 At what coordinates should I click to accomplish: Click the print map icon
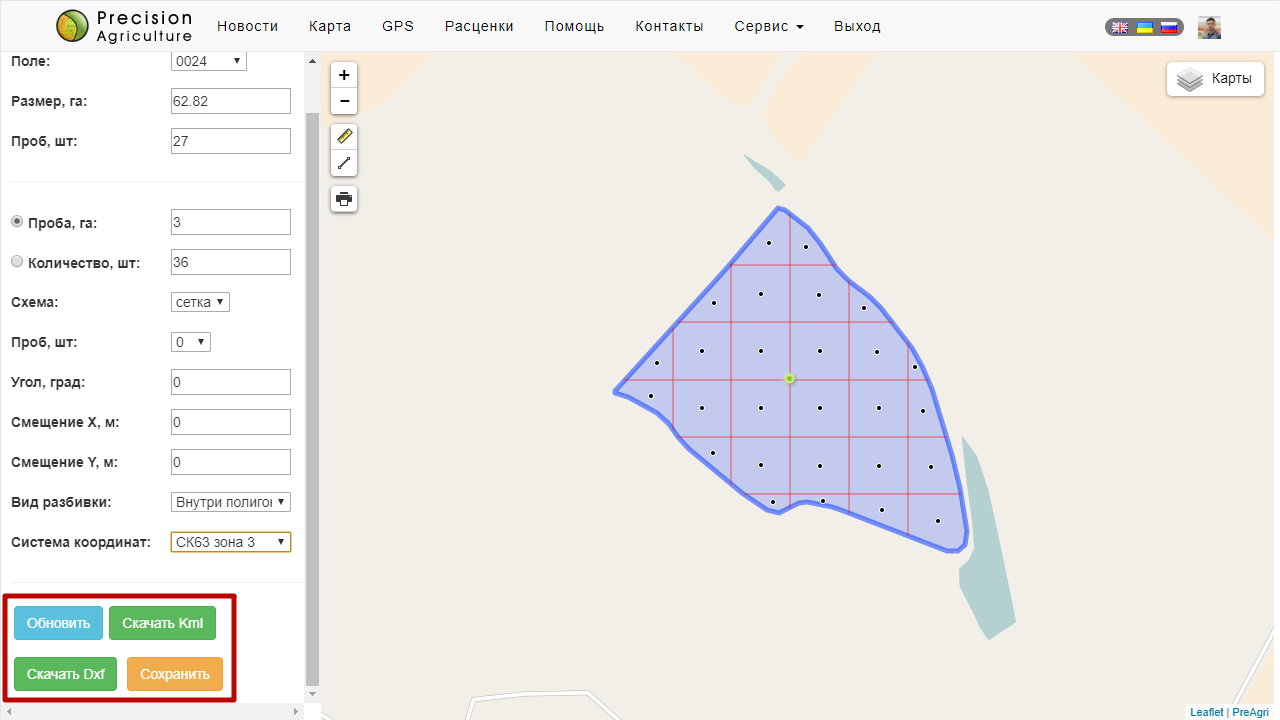click(344, 199)
